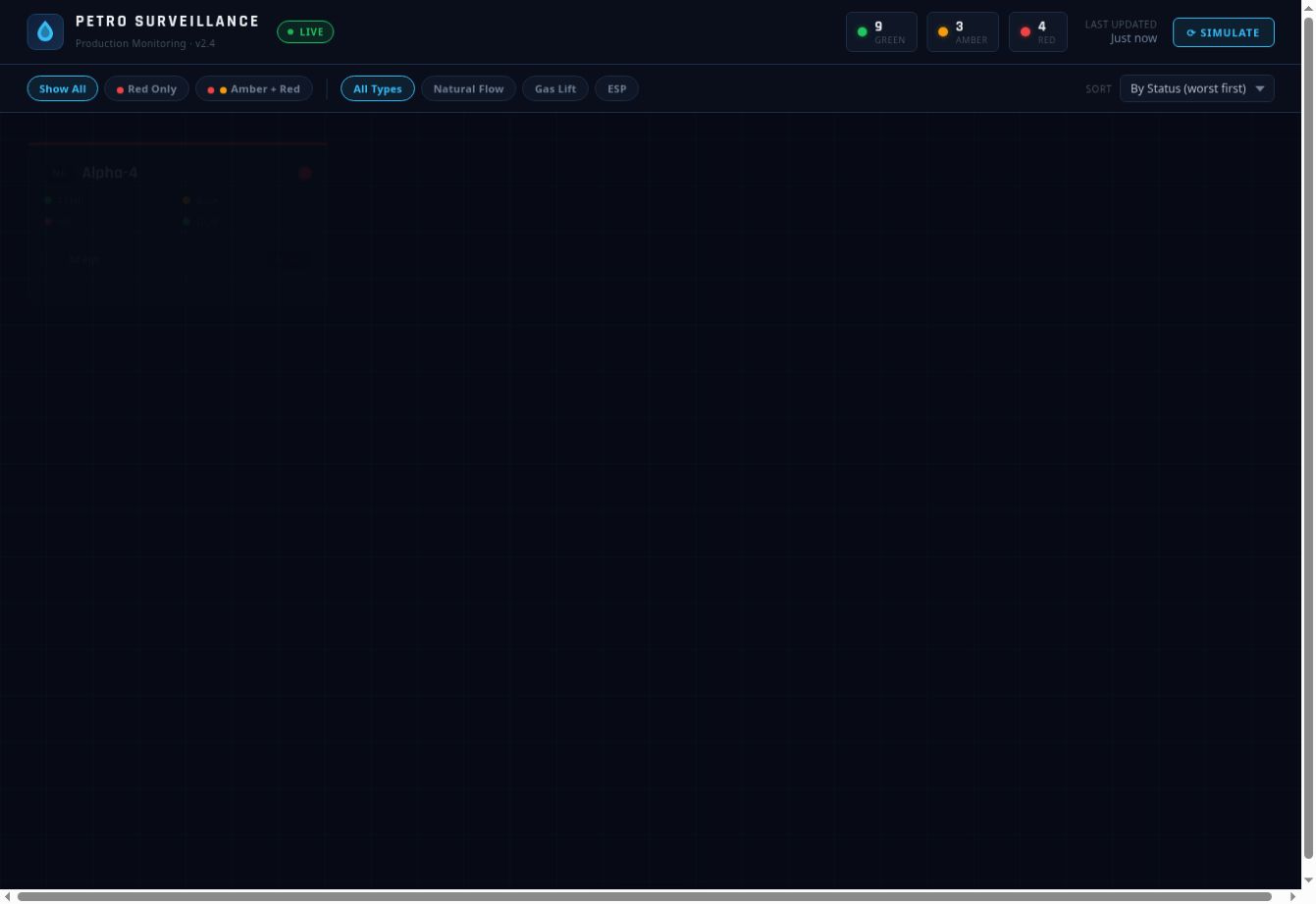Click the green LIVE status badge
This screenshot has width=1316, height=904.
click(x=305, y=31)
